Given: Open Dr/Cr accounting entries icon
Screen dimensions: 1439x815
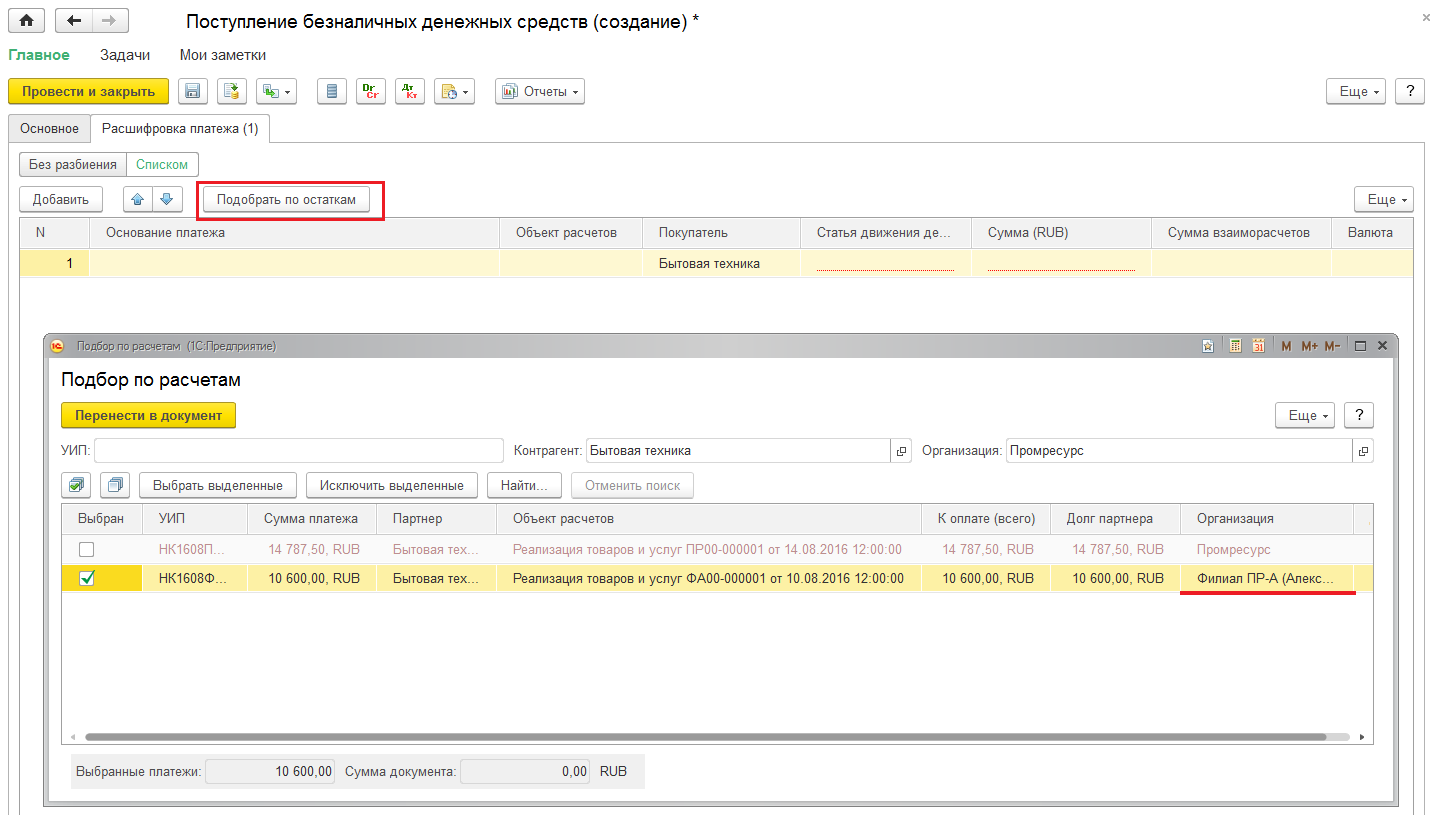Looking at the screenshot, I should point(371,91).
